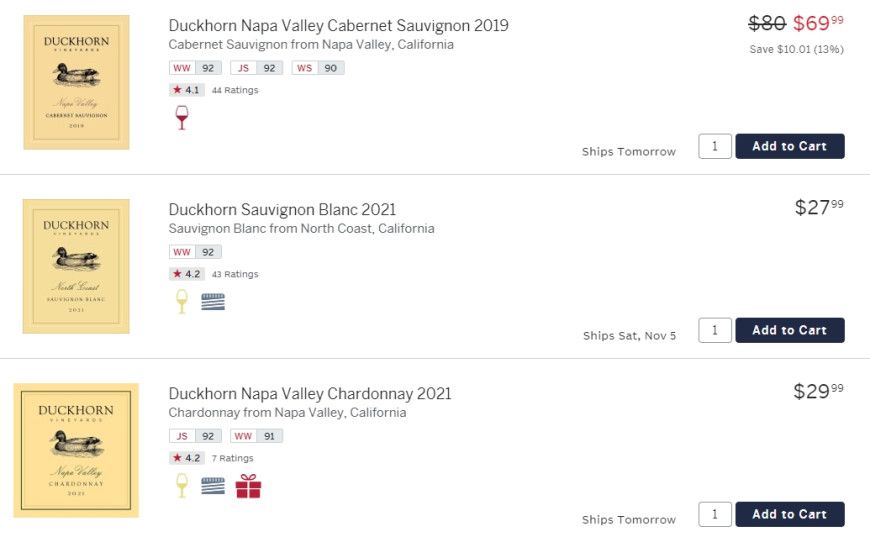
Task: Click the Chardonnay 2021 label thumbnail
Action: coord(76,450)
